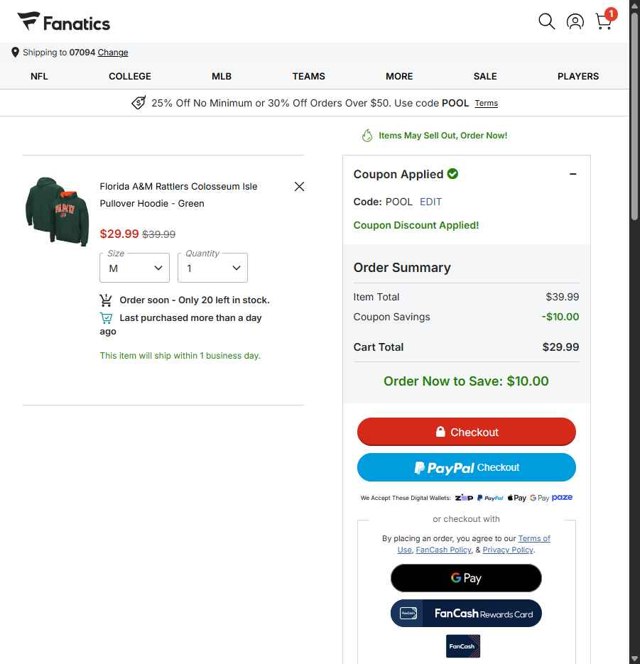
Task: Remove the hoodie with the X icon
Action: [x=299, y=186]
